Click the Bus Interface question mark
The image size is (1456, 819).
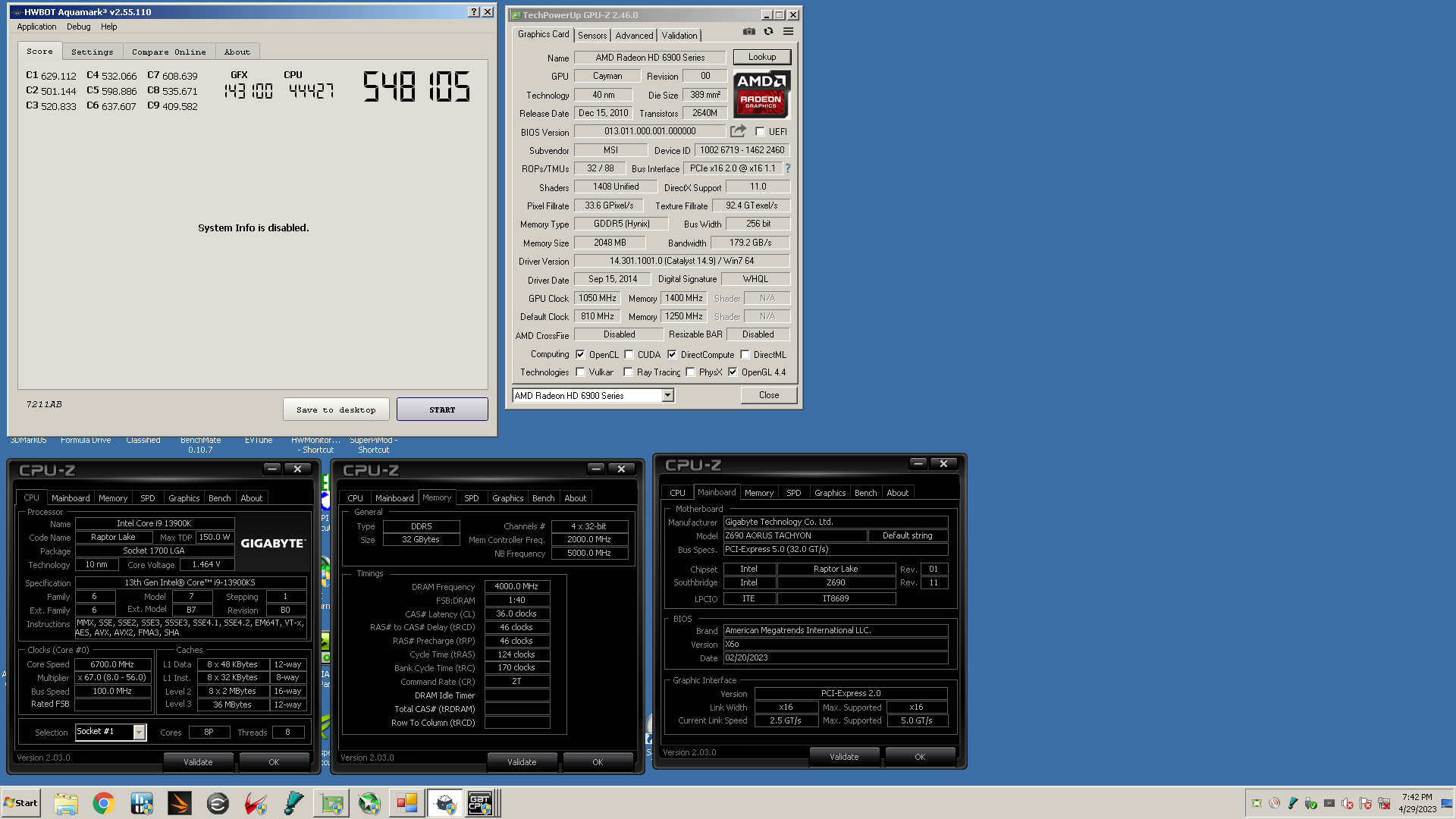point(787,168)
